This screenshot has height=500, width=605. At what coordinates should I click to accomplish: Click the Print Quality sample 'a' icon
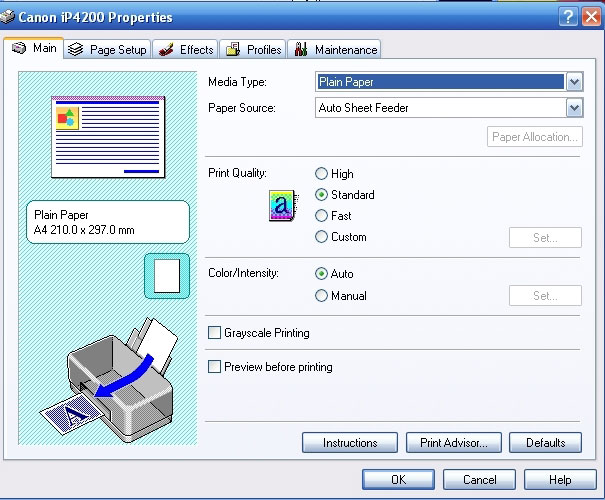[x=284, y=205]
